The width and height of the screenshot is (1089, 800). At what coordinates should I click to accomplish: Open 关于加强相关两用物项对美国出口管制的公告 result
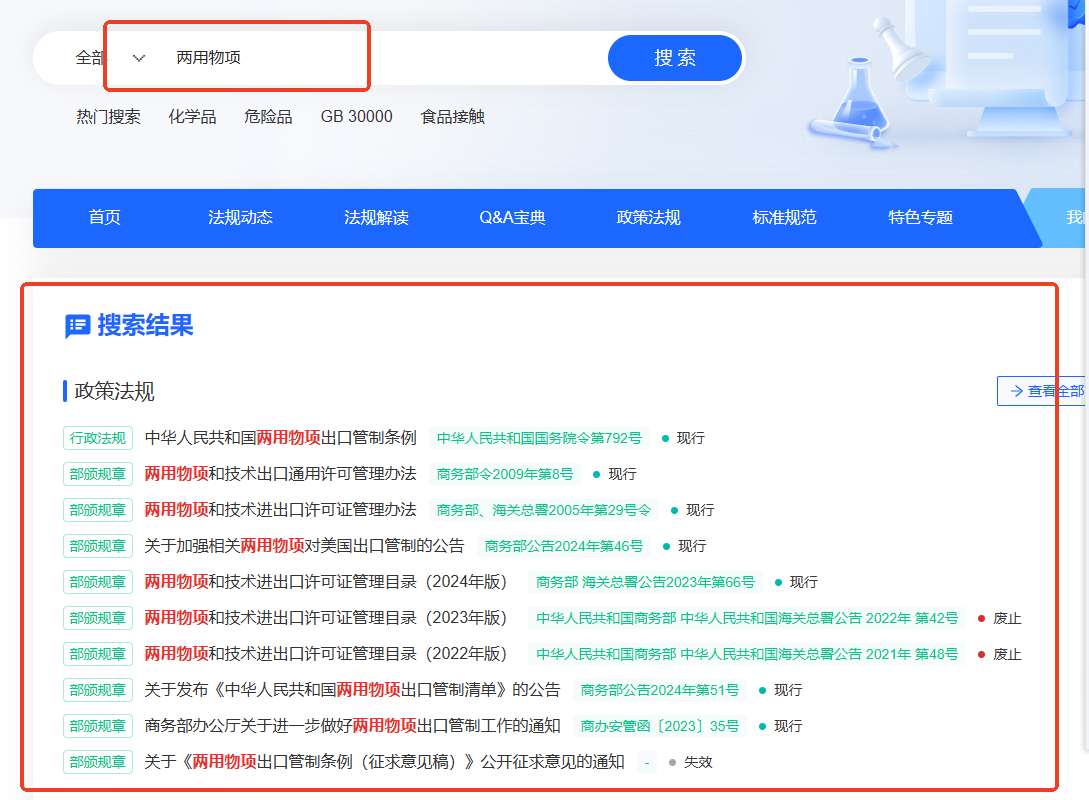[304, 546]
